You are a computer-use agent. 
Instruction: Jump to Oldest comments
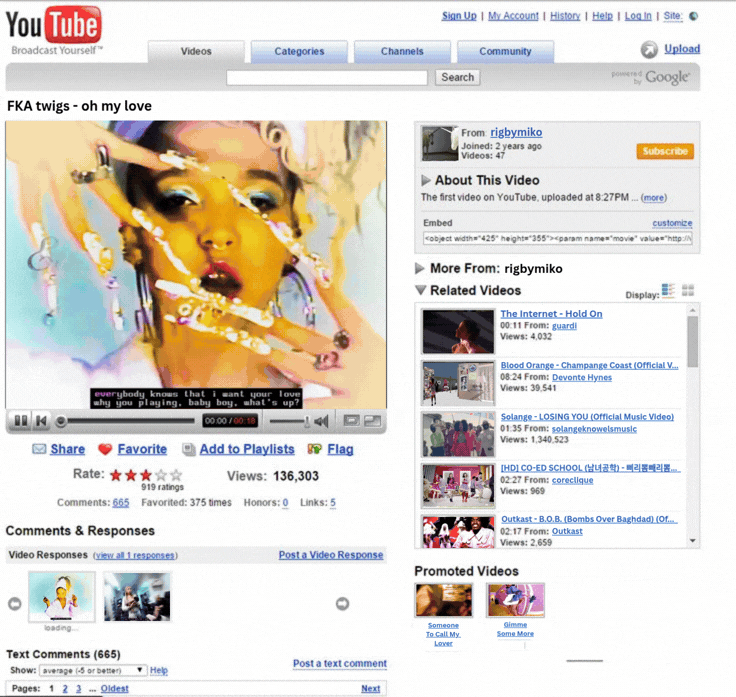click(x=115, y=689)
